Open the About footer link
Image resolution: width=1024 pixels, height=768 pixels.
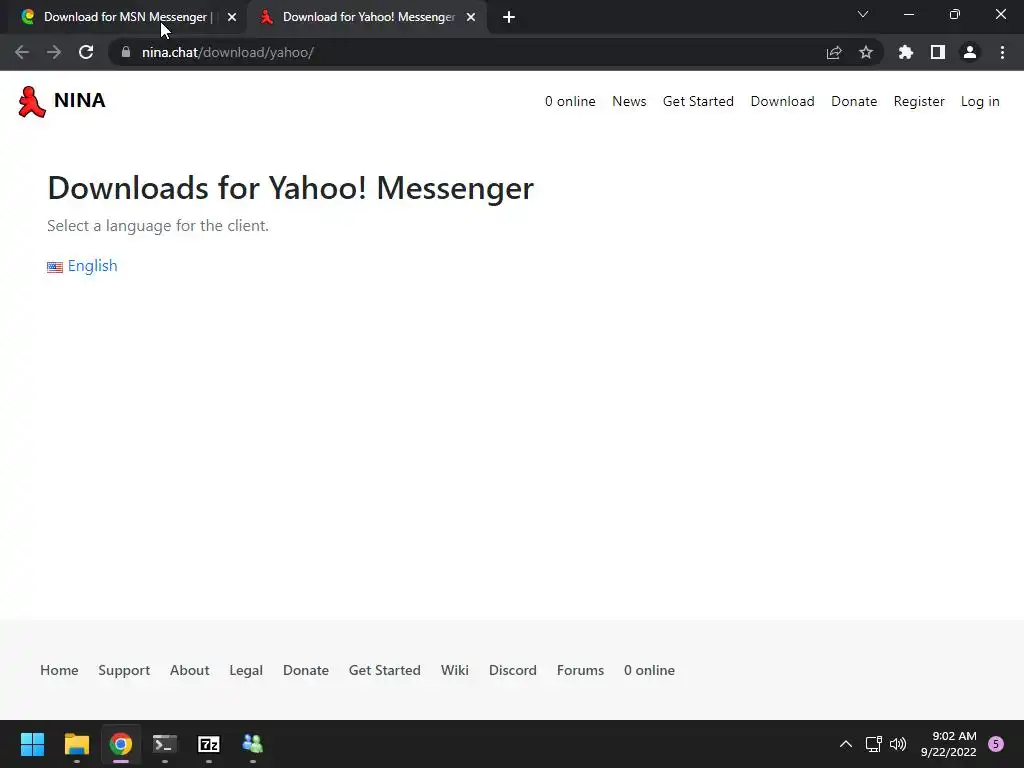(x=189, y=670)
